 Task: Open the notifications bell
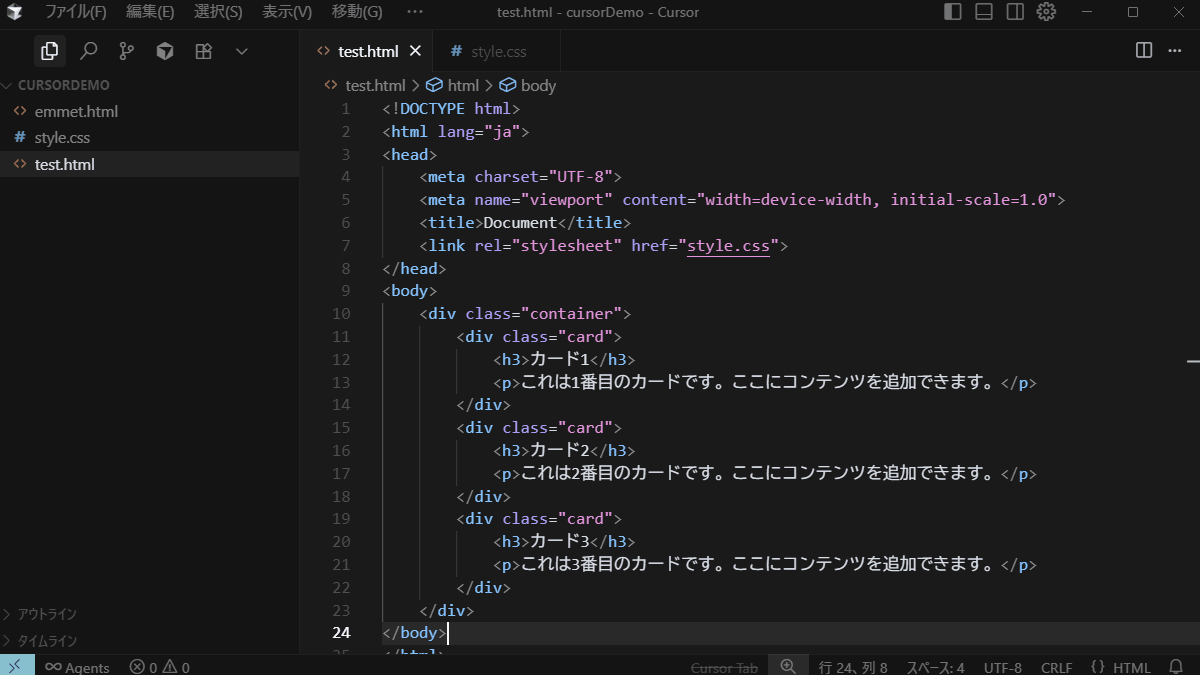click(1176, 666)
